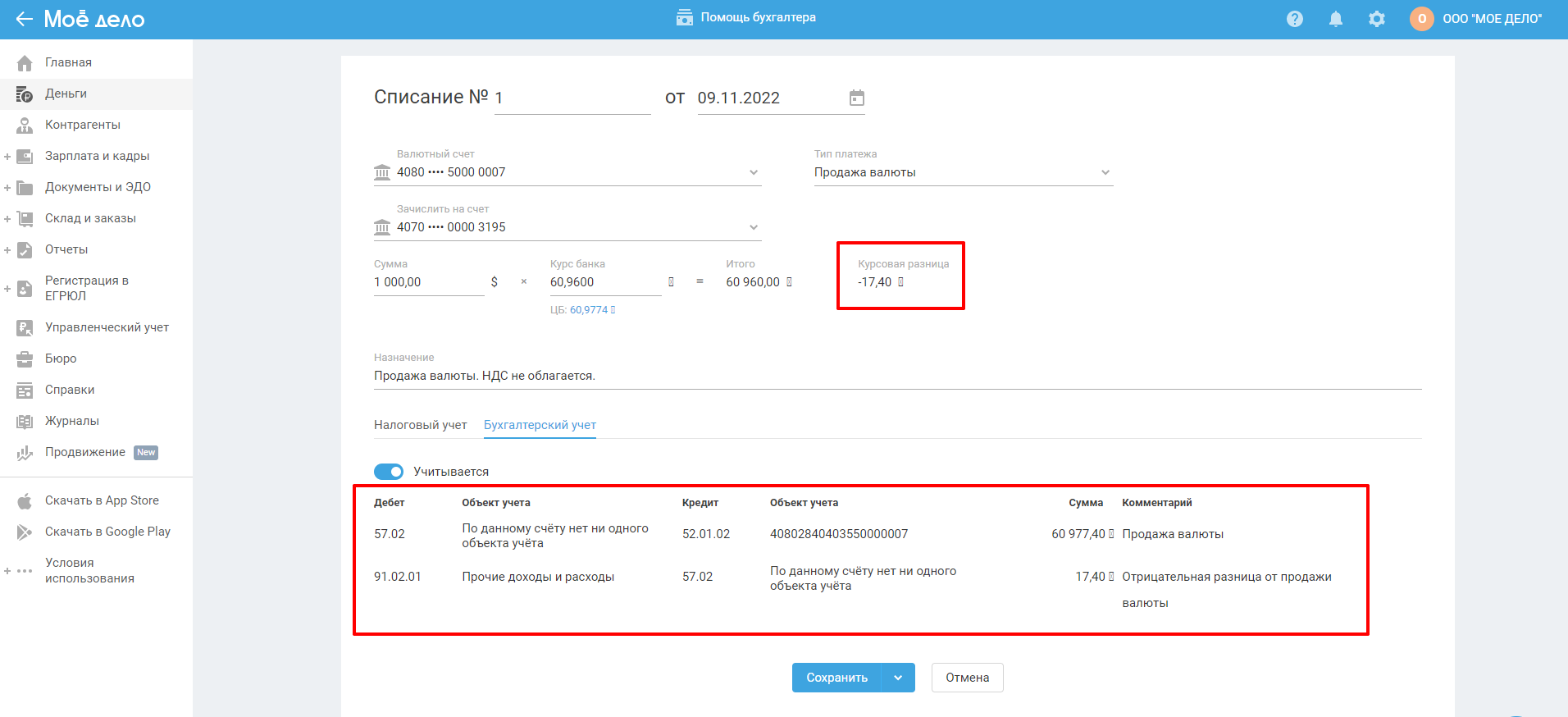This screenshot has height=717, width=1568.
Task: Click the Сохранить button
Action: (x=836, y=678)
